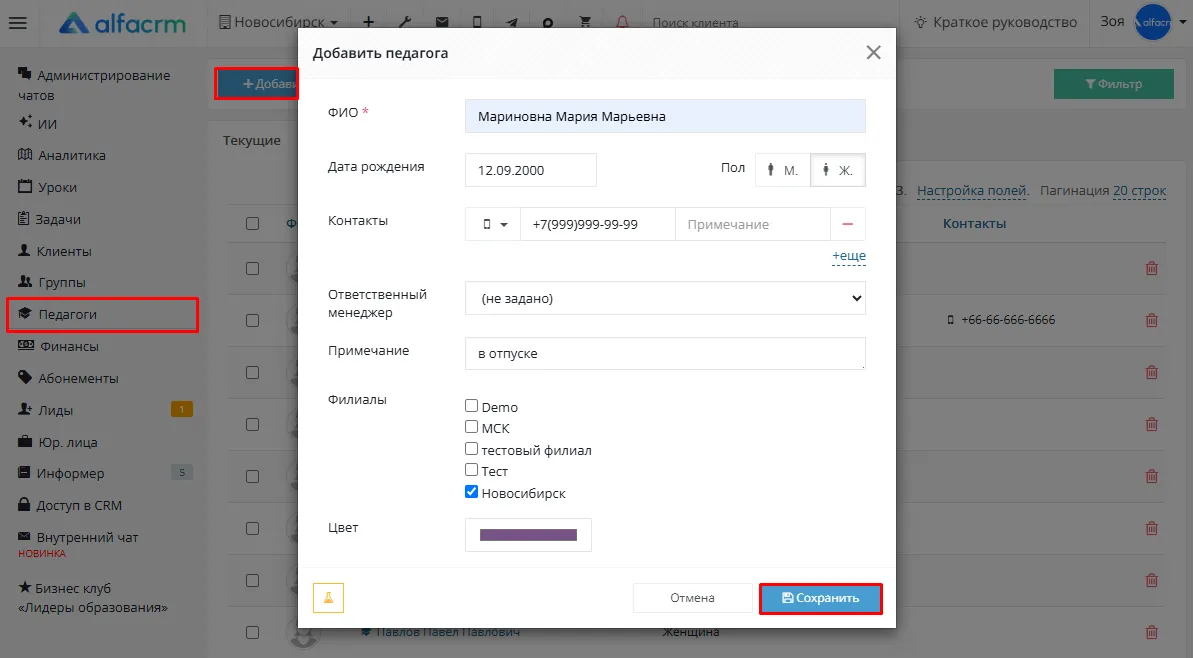Focus the contact Примечание placeholder field
Screen dimensions: 1193x658
(x=752, y=224)
